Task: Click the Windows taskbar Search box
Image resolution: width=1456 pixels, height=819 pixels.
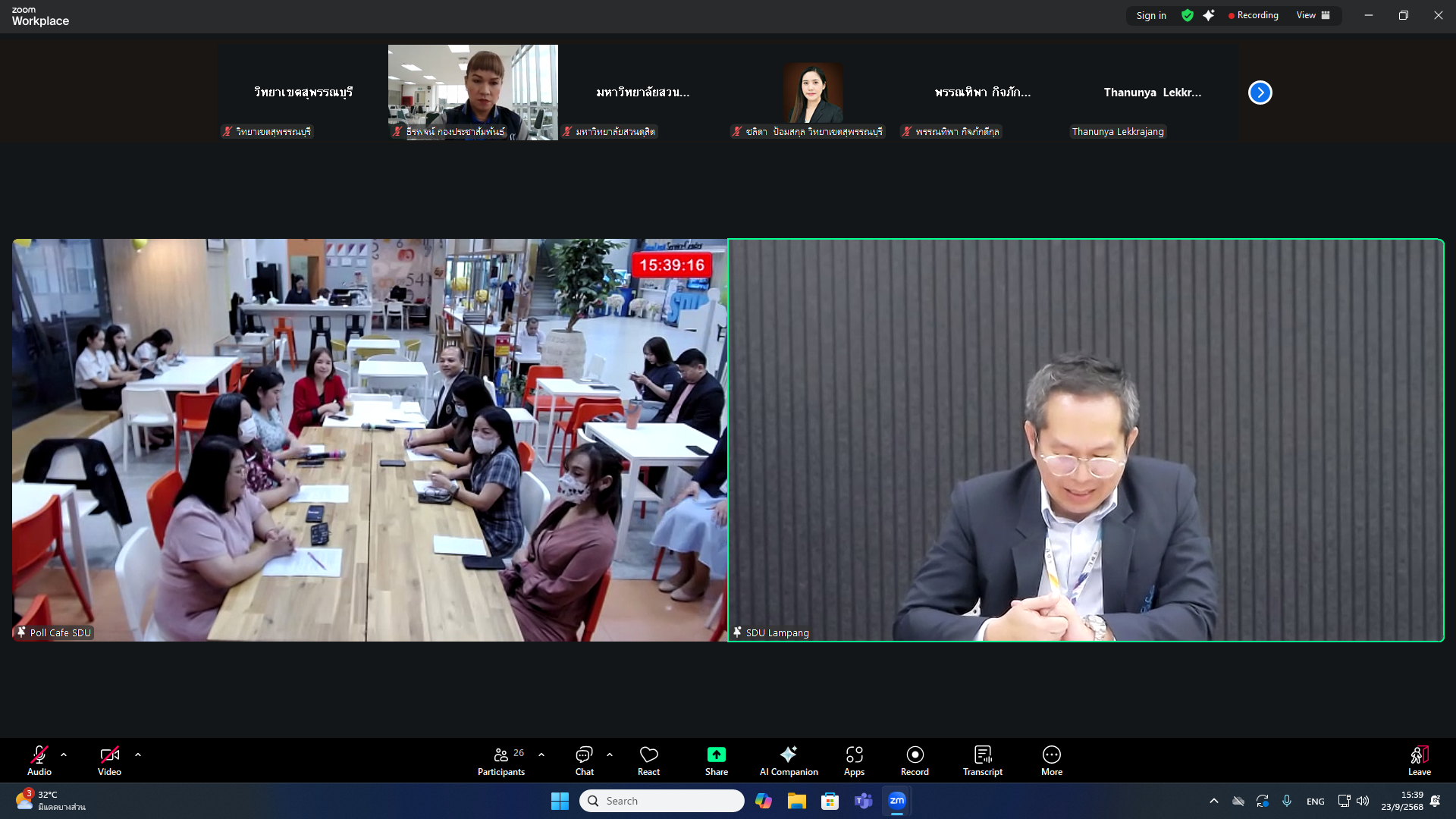Action: click(x=662, y=801)
